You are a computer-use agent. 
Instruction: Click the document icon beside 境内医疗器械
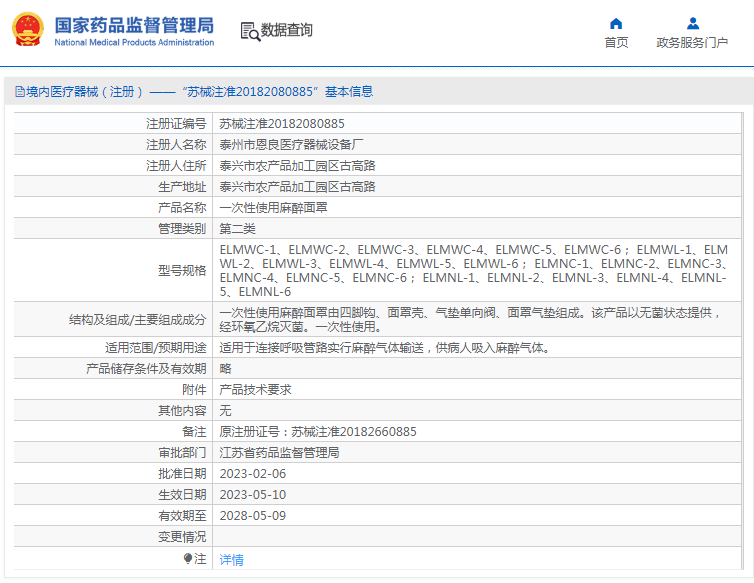pos(20,91)
